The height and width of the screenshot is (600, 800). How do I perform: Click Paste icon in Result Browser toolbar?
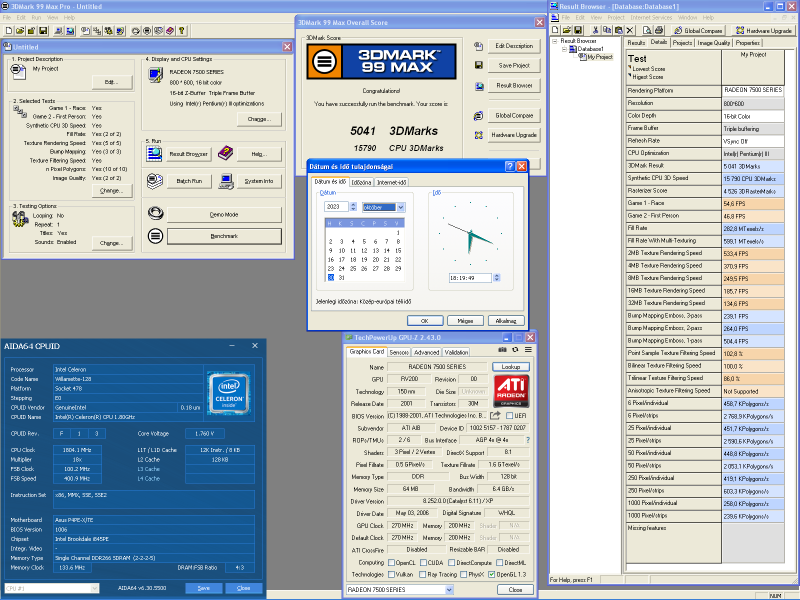pos(618,30)
